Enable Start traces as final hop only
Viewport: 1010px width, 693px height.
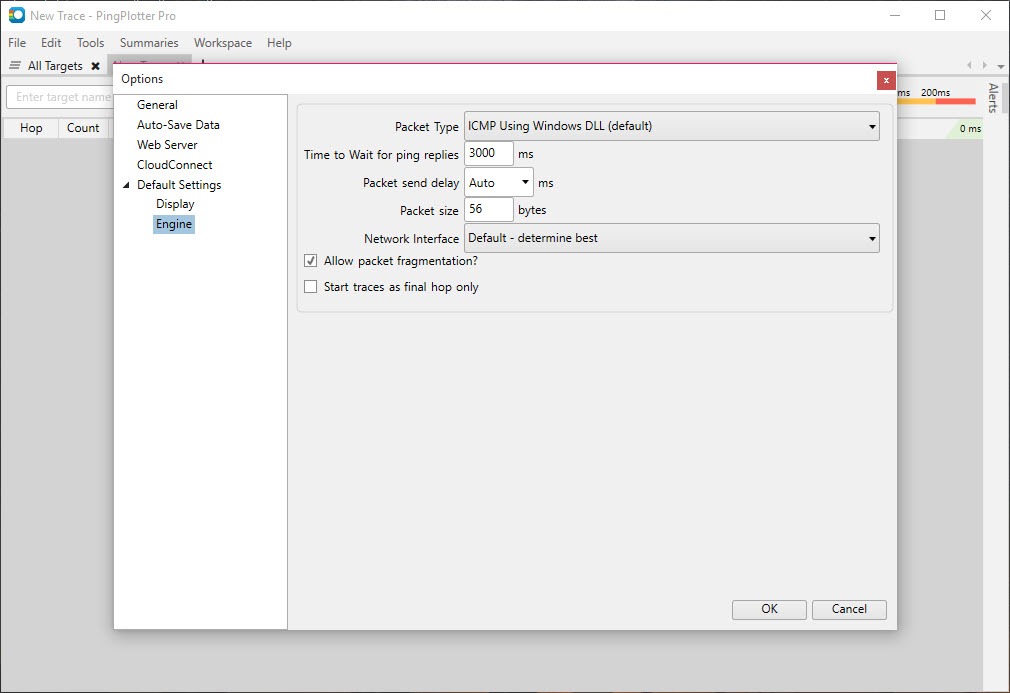pyautogui.click(x=310, y=287)
